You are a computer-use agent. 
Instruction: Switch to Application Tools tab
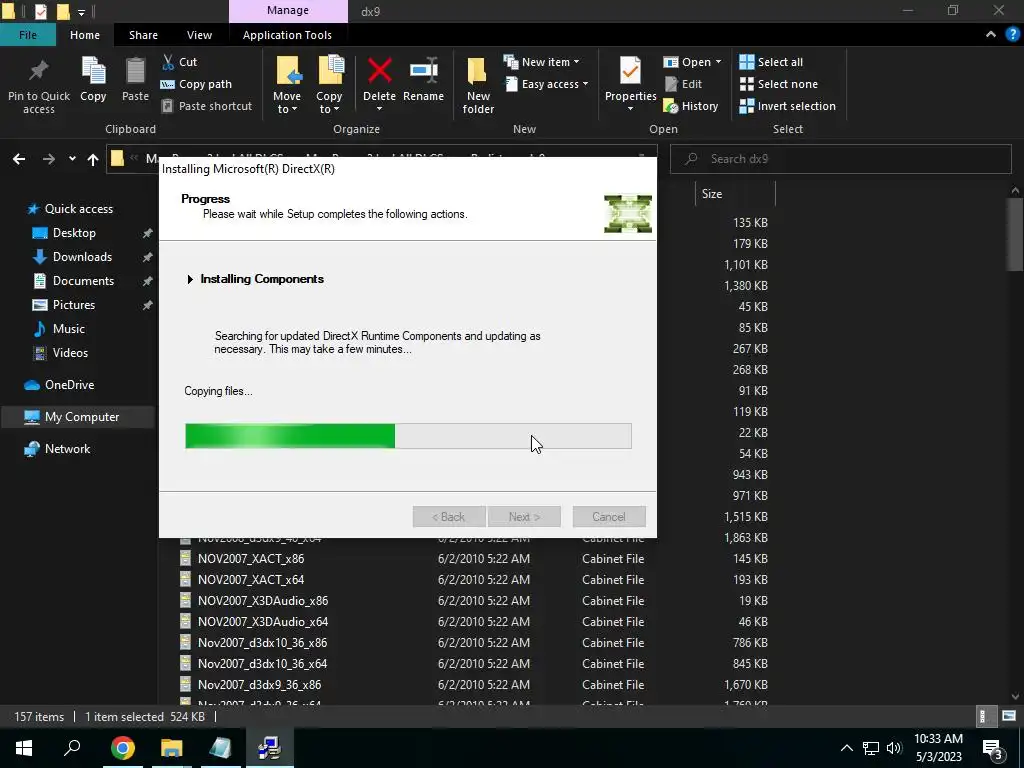click(287, 35)
